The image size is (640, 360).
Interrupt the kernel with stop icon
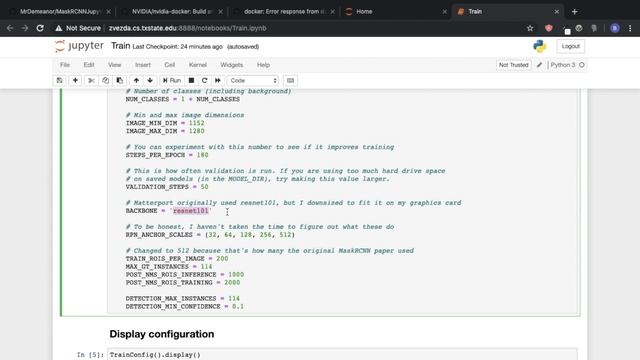191,80
